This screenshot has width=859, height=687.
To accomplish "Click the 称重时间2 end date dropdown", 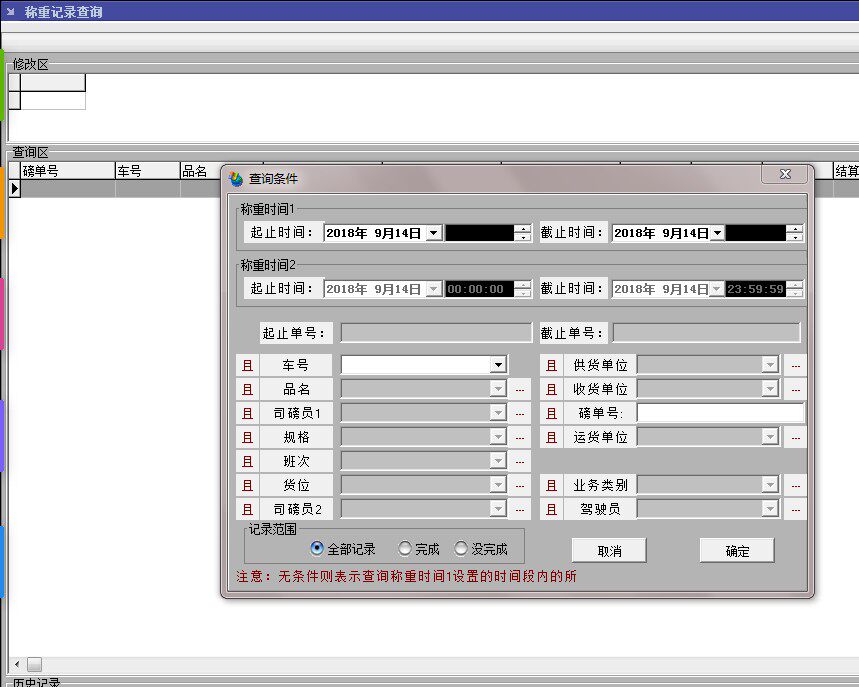I will point(717,289).
